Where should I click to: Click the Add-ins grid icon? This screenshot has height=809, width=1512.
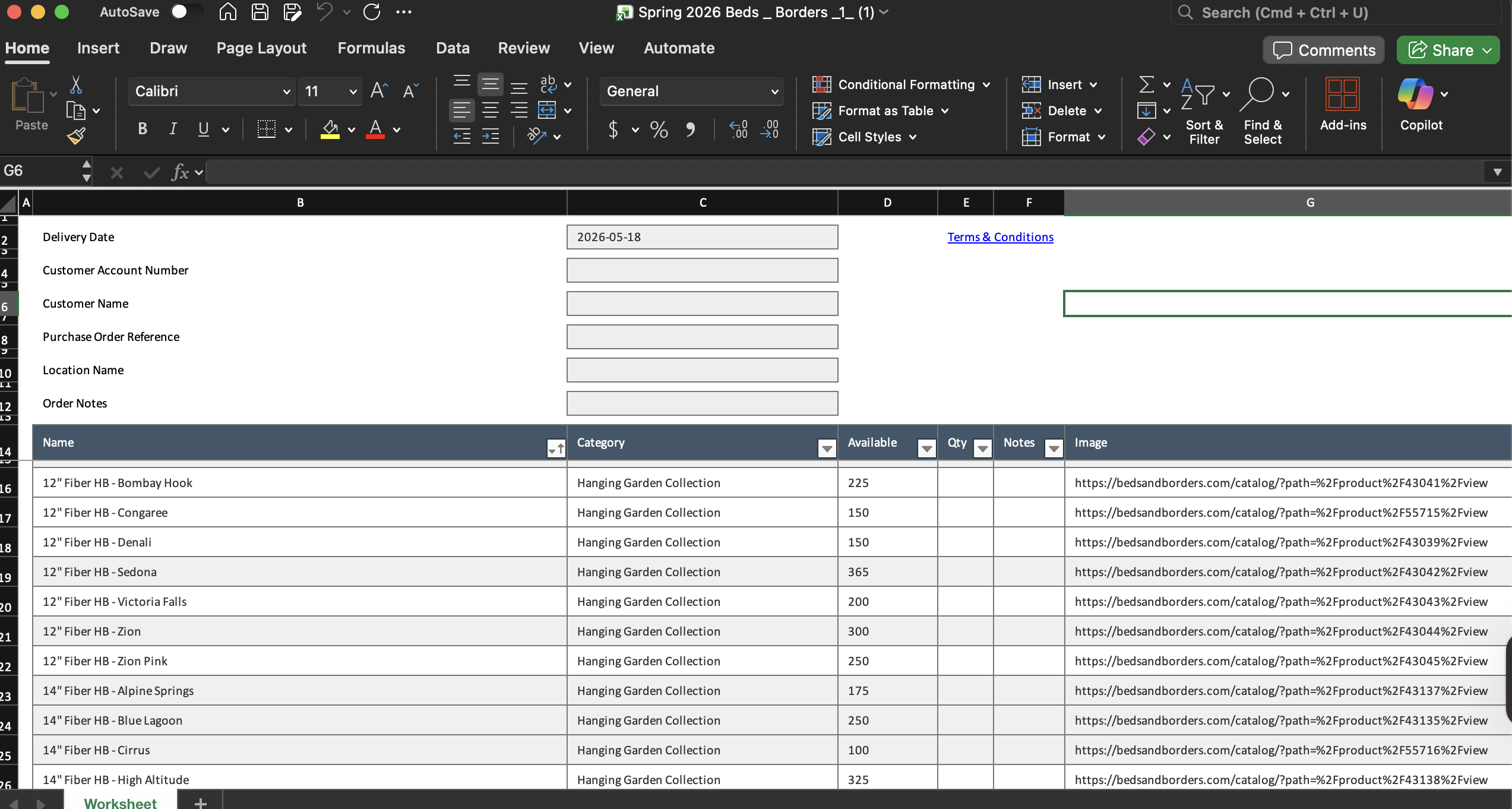click(1342, 95)
